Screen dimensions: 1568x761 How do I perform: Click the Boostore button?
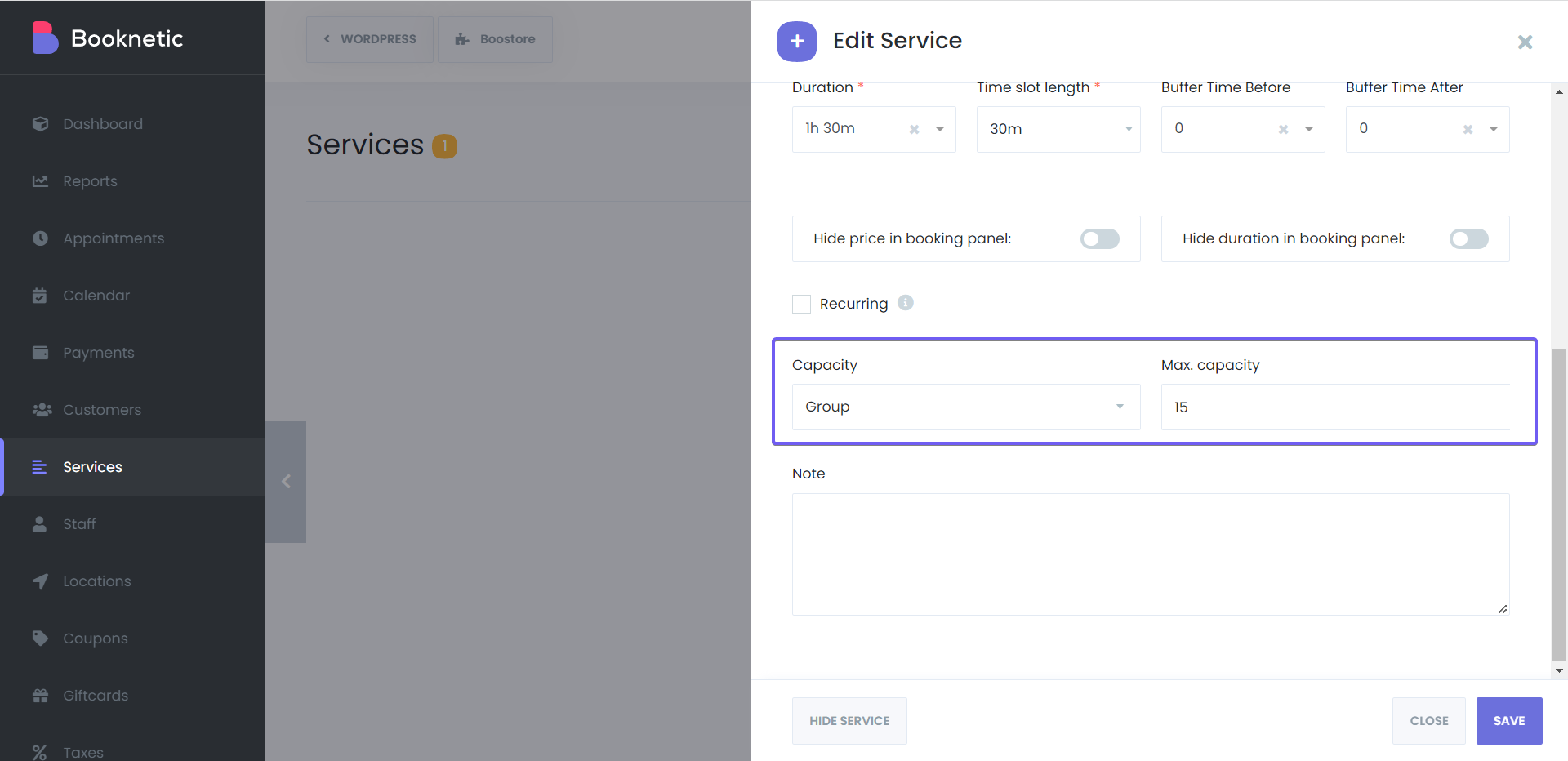(x=495, y=39)
